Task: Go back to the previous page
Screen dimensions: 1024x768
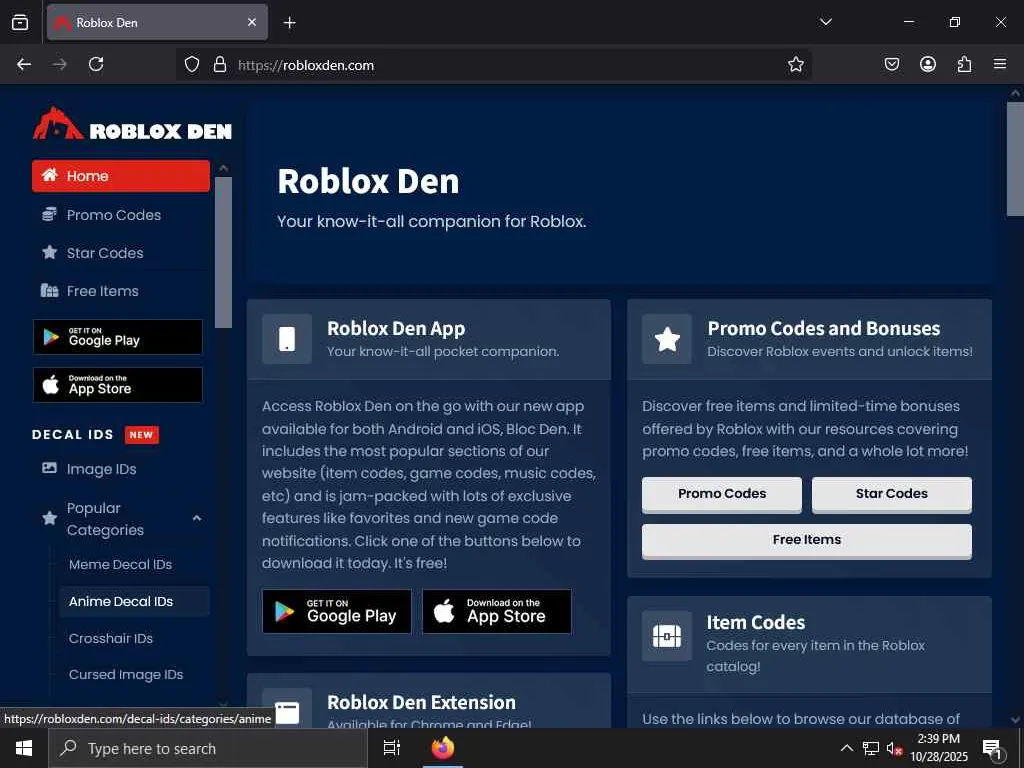Action: [24, 64]
